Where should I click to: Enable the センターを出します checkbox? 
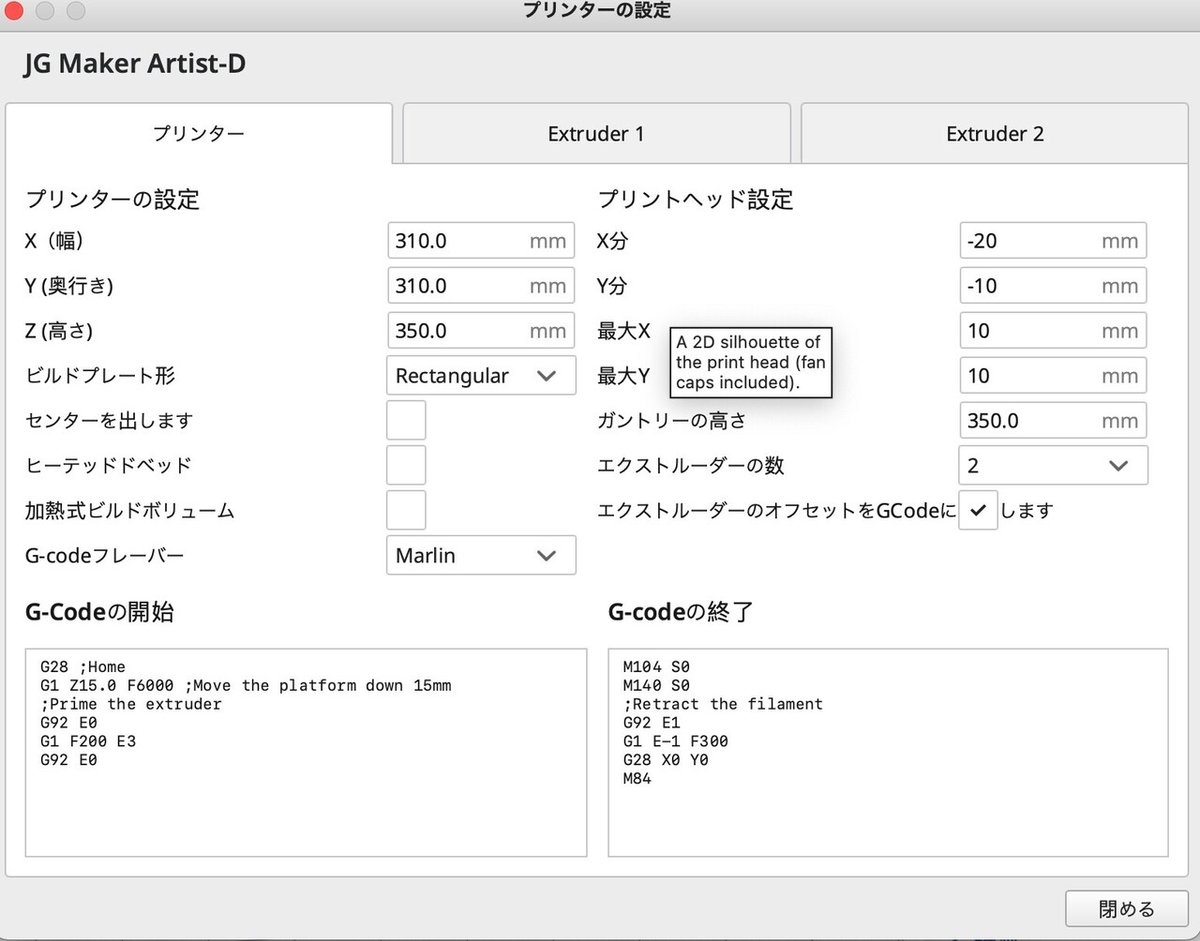[x=406, y=420]
